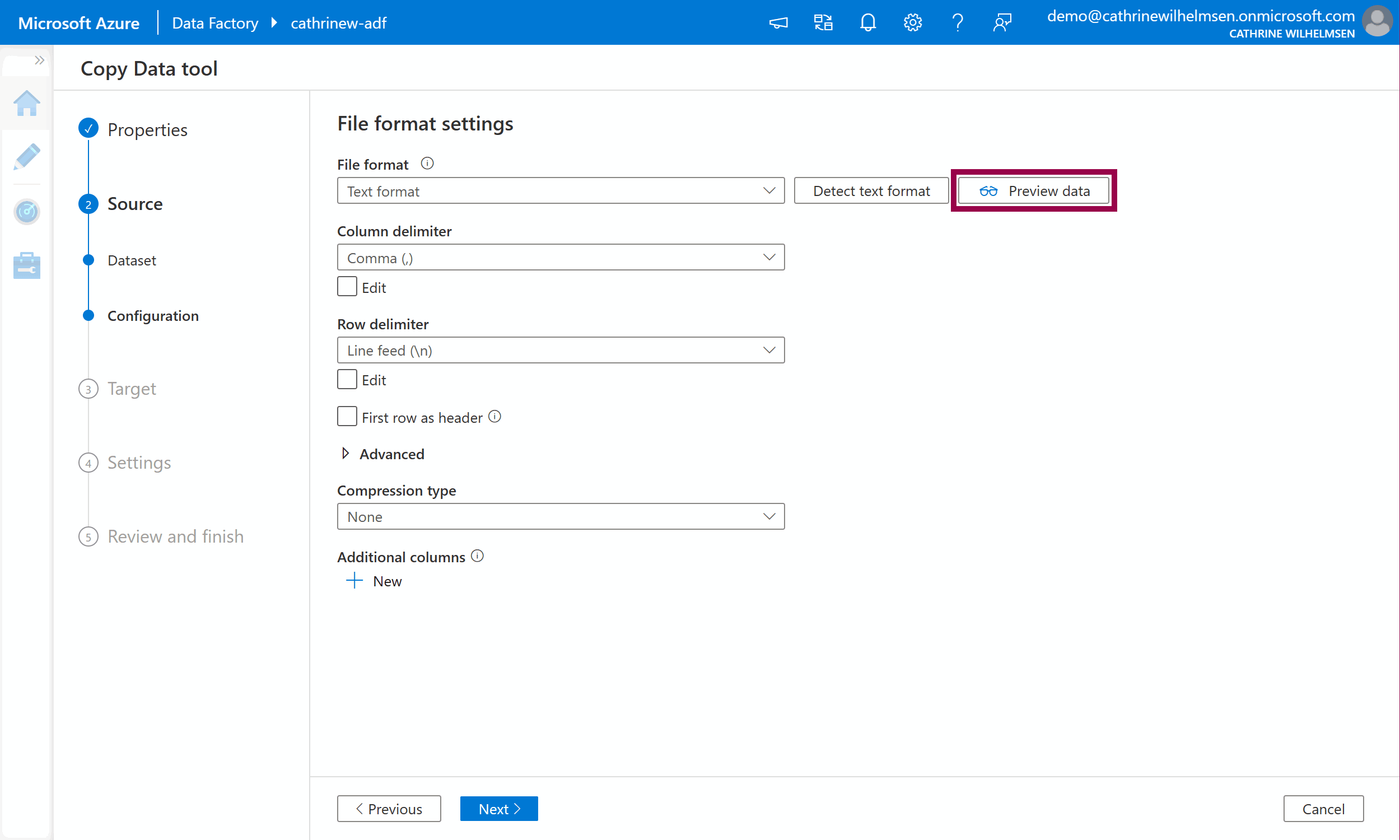The height and width of the screenshot is (840, 1400).
Task: Go to the Properties step
Action: (147, 129)
